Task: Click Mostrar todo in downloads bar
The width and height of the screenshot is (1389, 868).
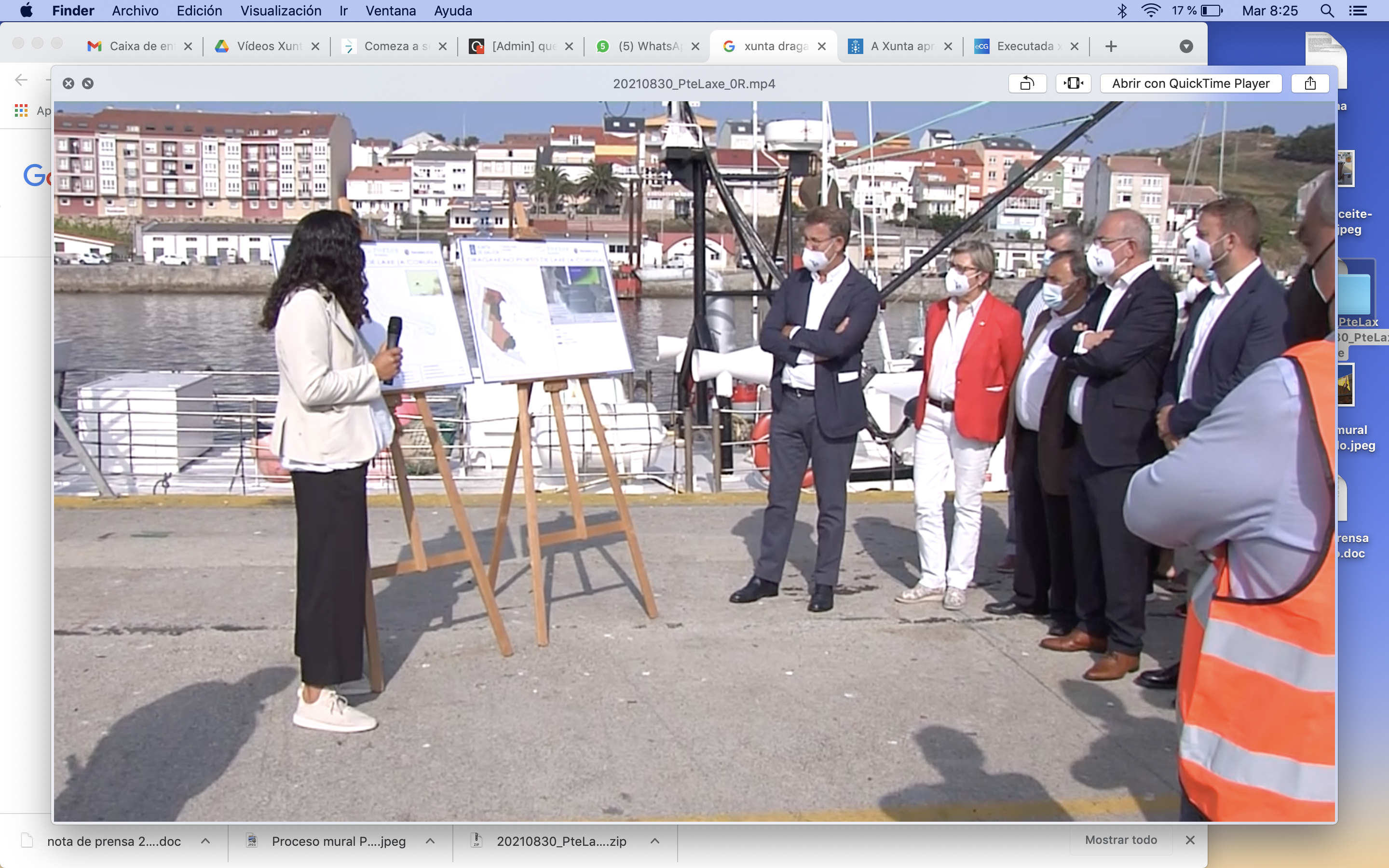Action: click(x=1120, y=840)
